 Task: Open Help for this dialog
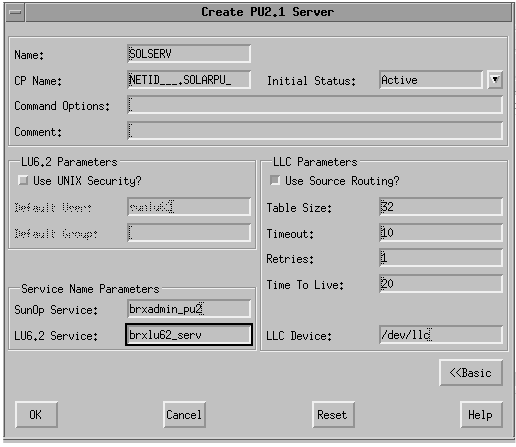coord(481,415)
